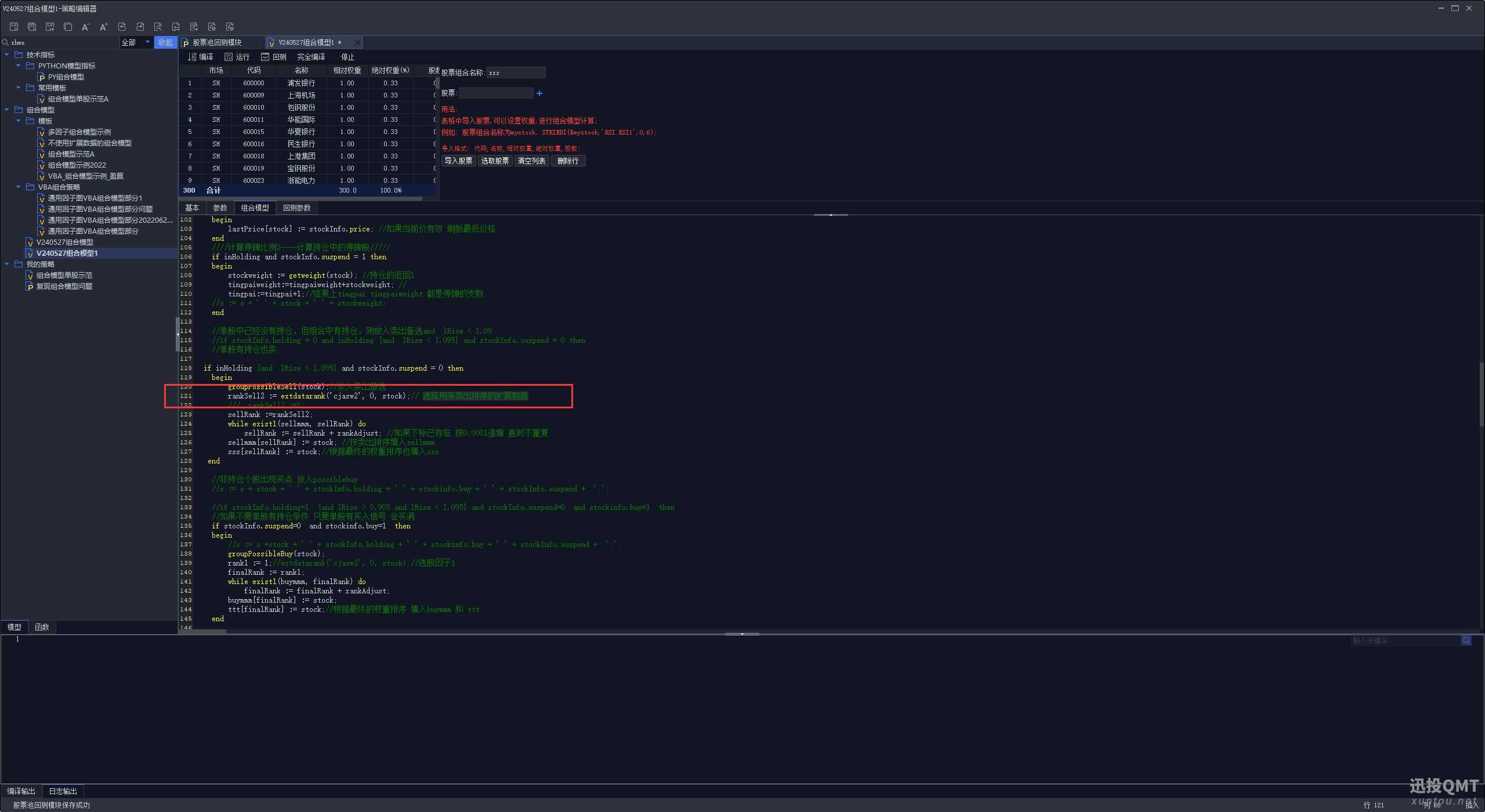
Task: Open the 日志输出 log tab
Action: (63, 791)
